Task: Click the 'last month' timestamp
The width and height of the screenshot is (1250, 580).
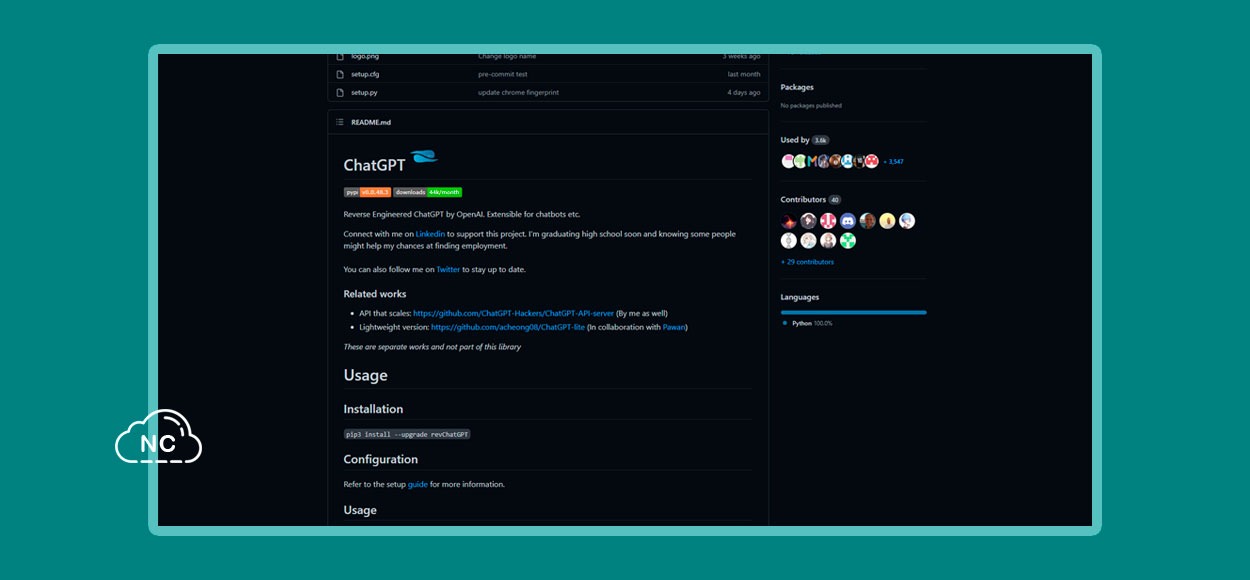Action: (x=744, y=74)
